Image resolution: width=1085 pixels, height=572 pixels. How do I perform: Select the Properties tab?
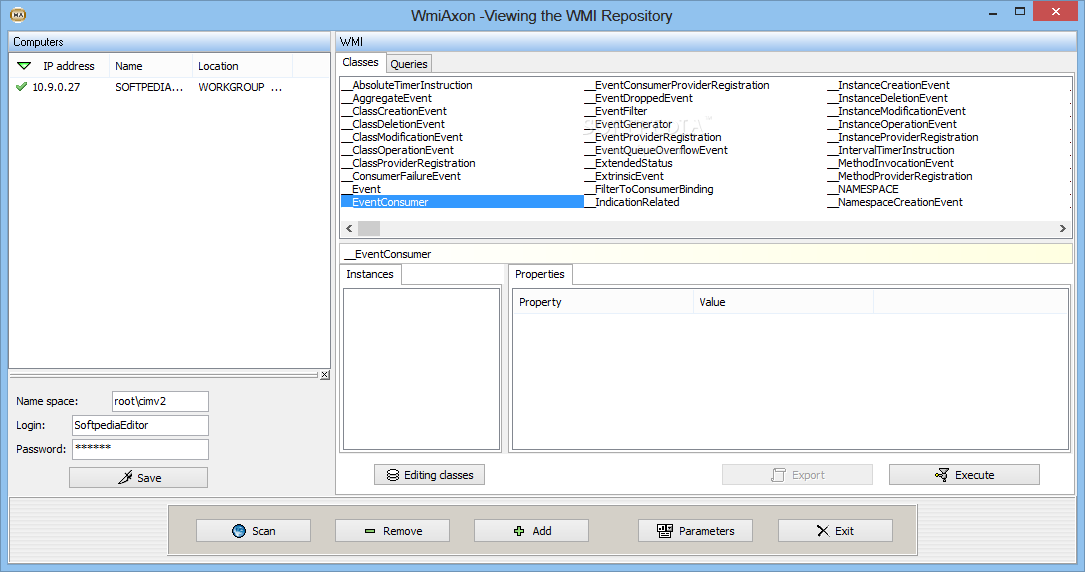[540, 274]
